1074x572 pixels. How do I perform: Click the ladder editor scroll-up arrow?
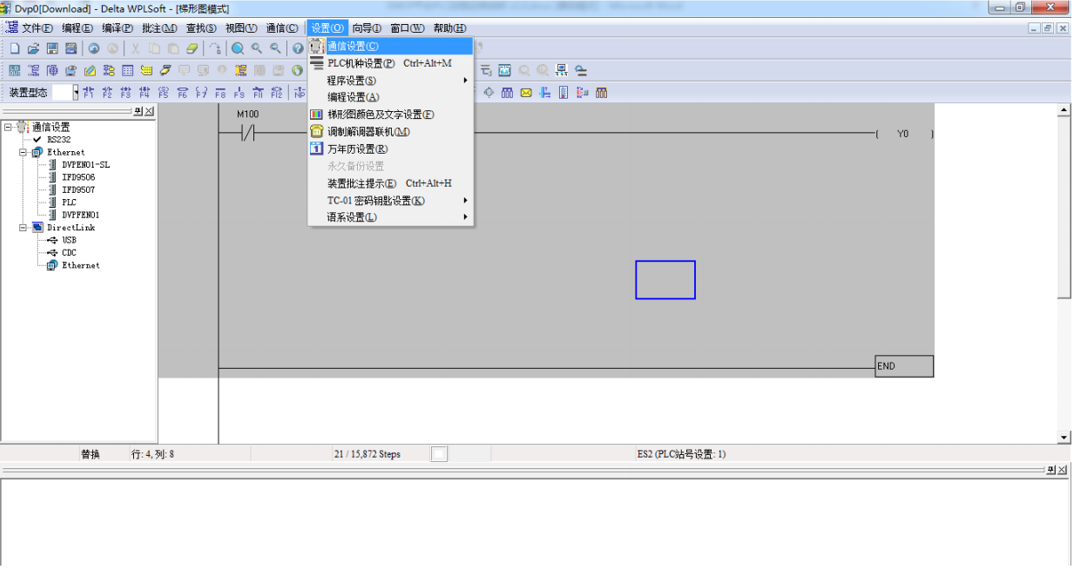pyautogui.click(x=1064, y=110)
